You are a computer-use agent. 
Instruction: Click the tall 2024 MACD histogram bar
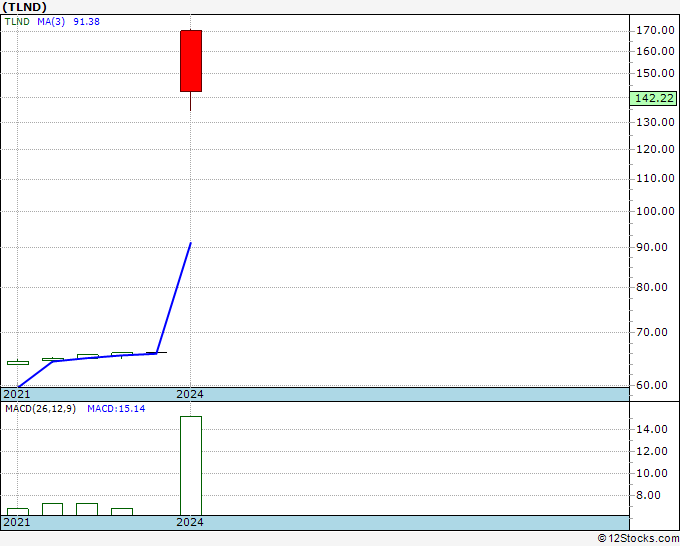point(191,466)
